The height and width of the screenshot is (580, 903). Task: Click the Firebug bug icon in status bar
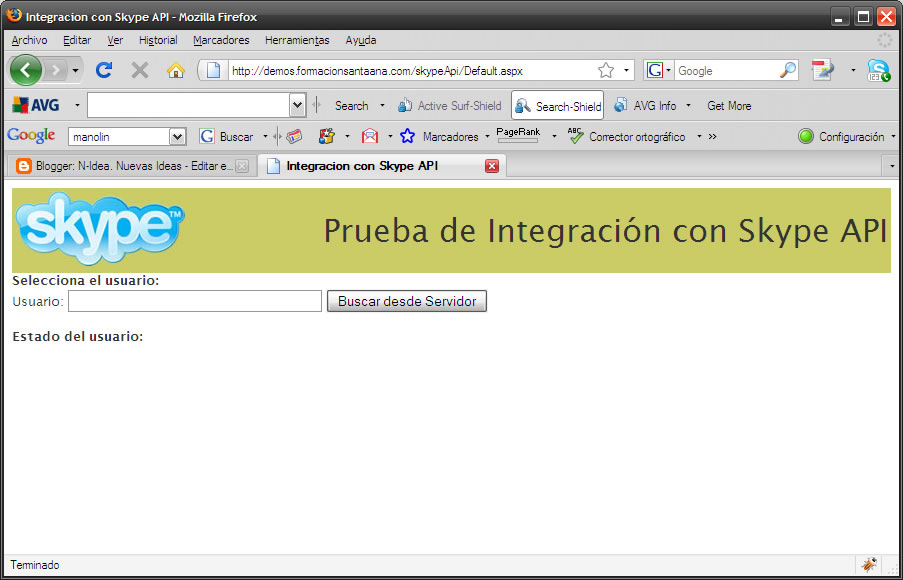(x=869, y=565)
